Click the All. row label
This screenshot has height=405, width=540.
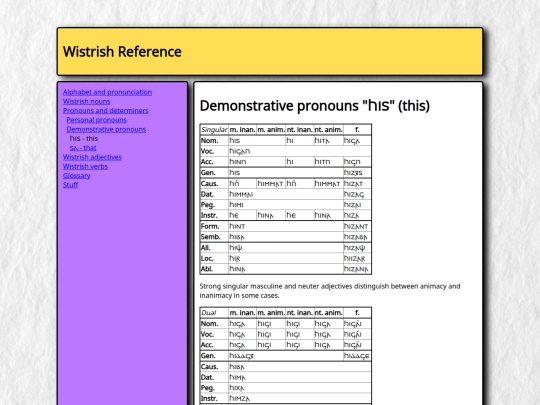coord(214,248)
